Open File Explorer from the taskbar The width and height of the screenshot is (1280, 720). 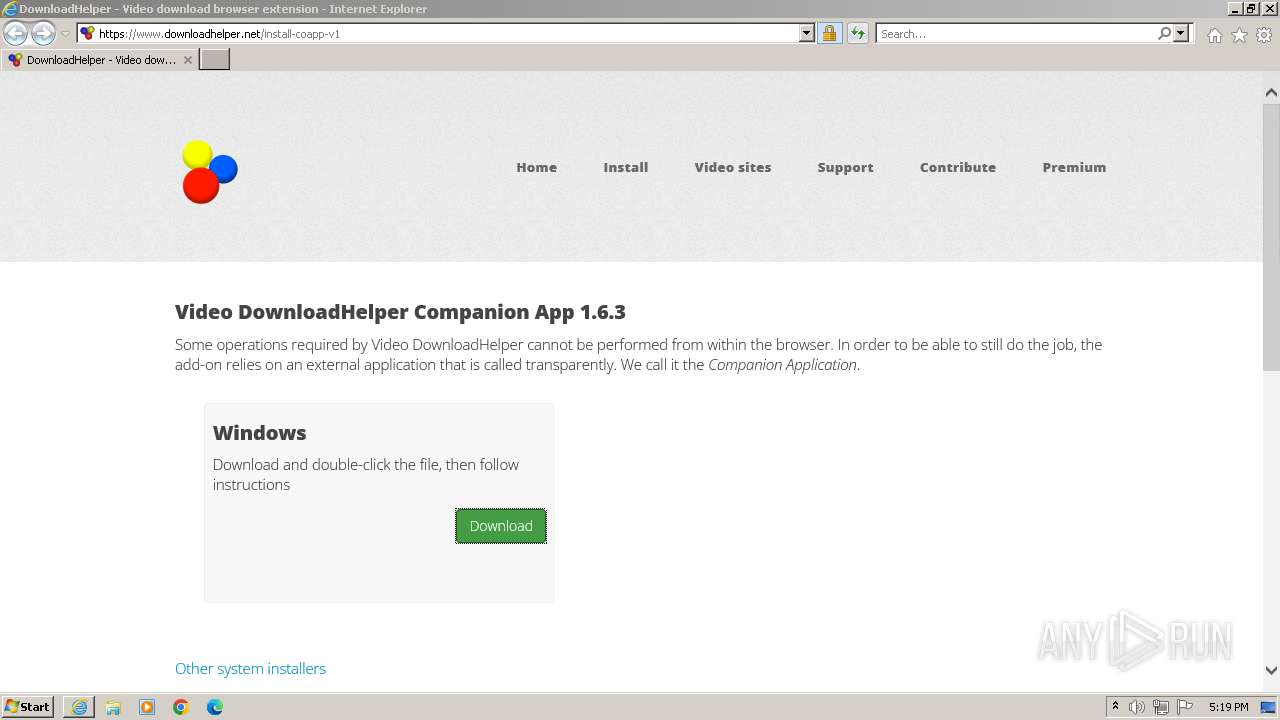[x=113, y=707]
